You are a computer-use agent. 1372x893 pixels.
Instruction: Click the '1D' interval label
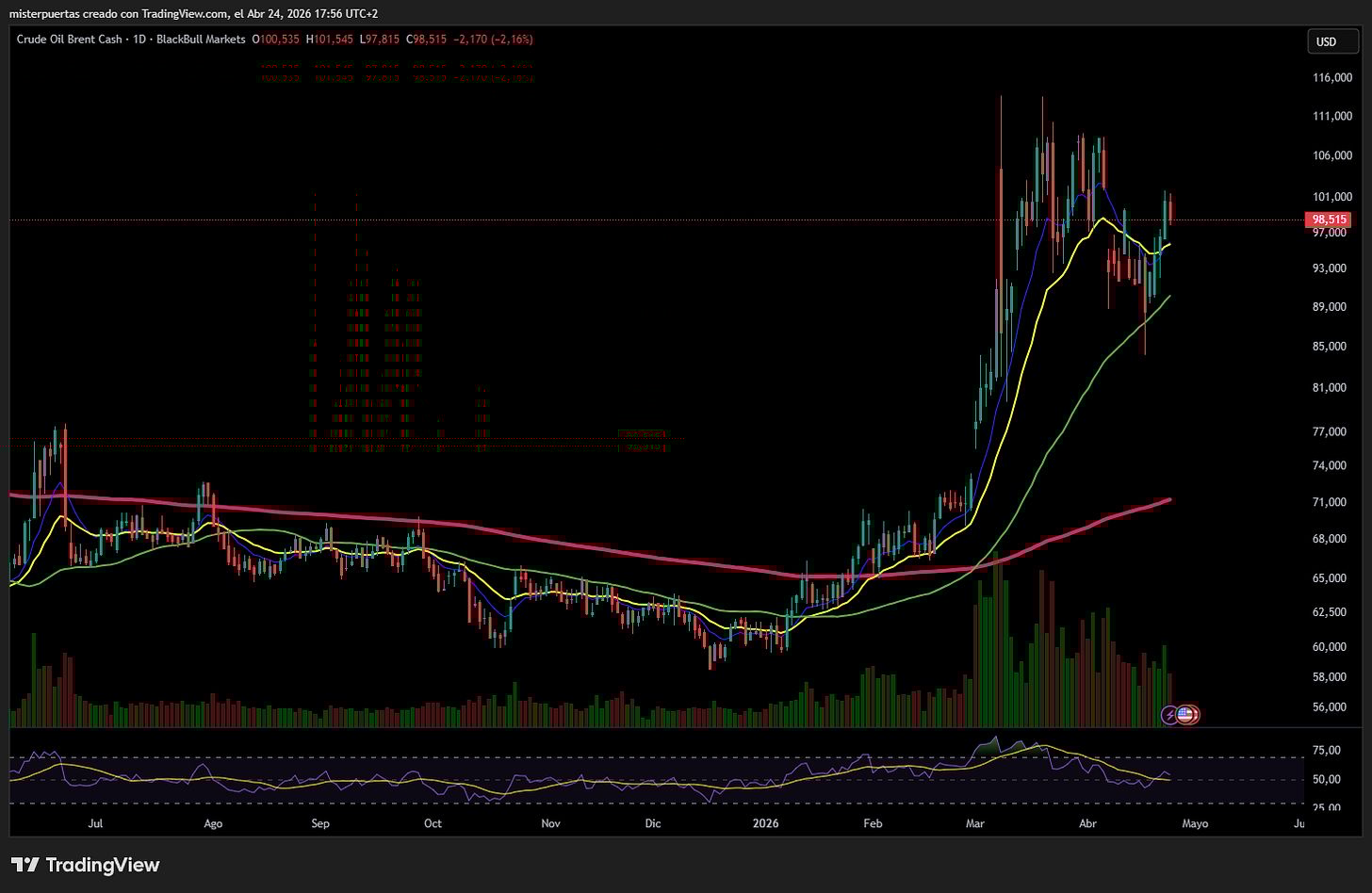(x=139, y=40)
